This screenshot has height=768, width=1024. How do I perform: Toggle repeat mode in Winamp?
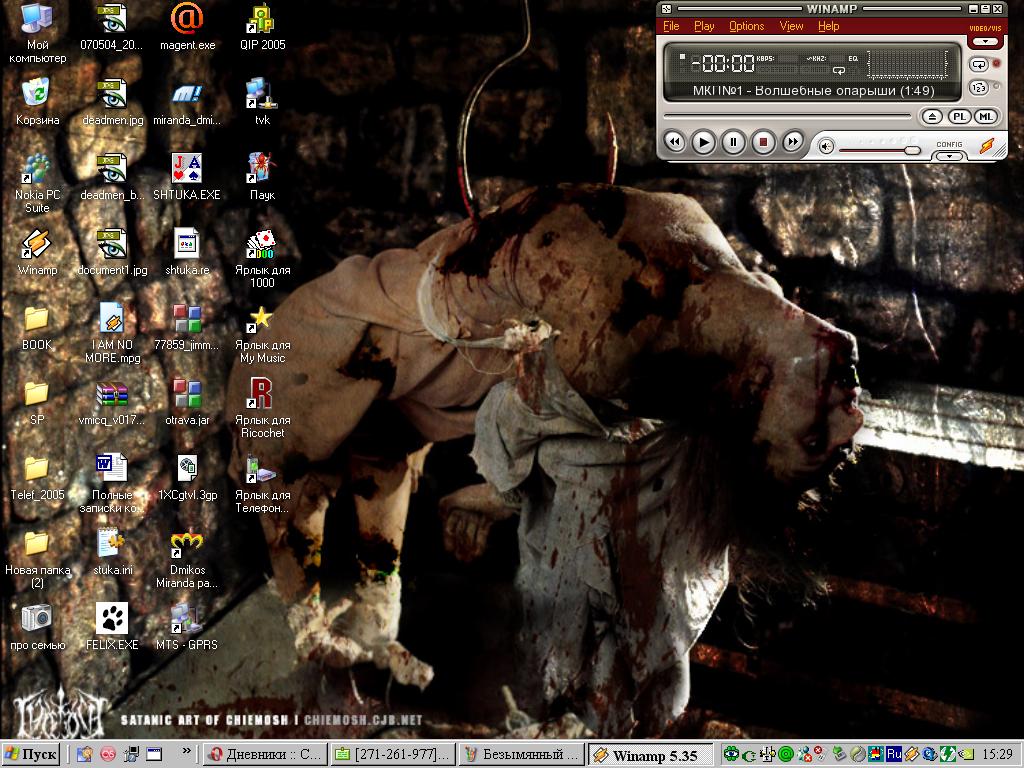[x=979, y=65]
